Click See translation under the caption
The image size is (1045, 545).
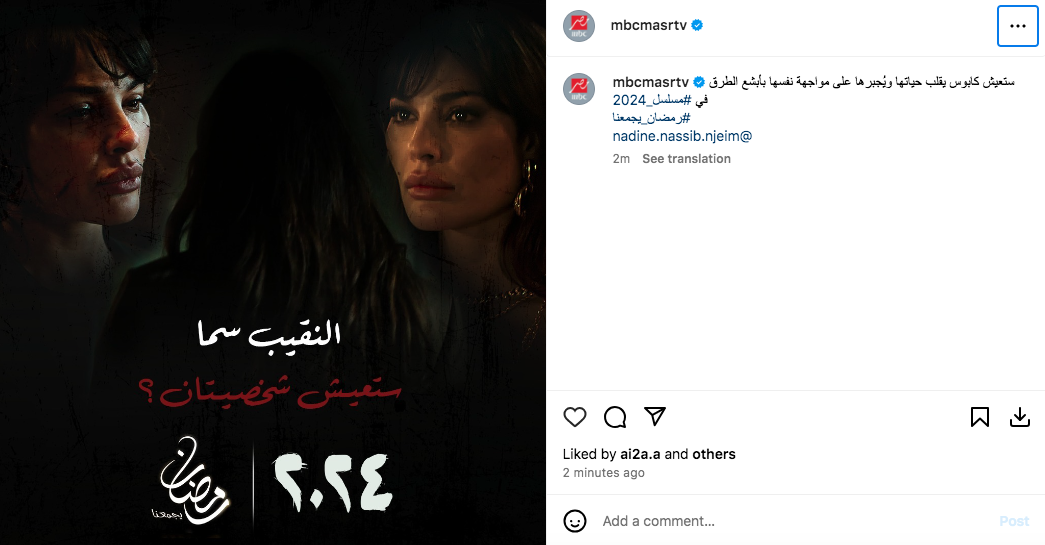point(686,159)
